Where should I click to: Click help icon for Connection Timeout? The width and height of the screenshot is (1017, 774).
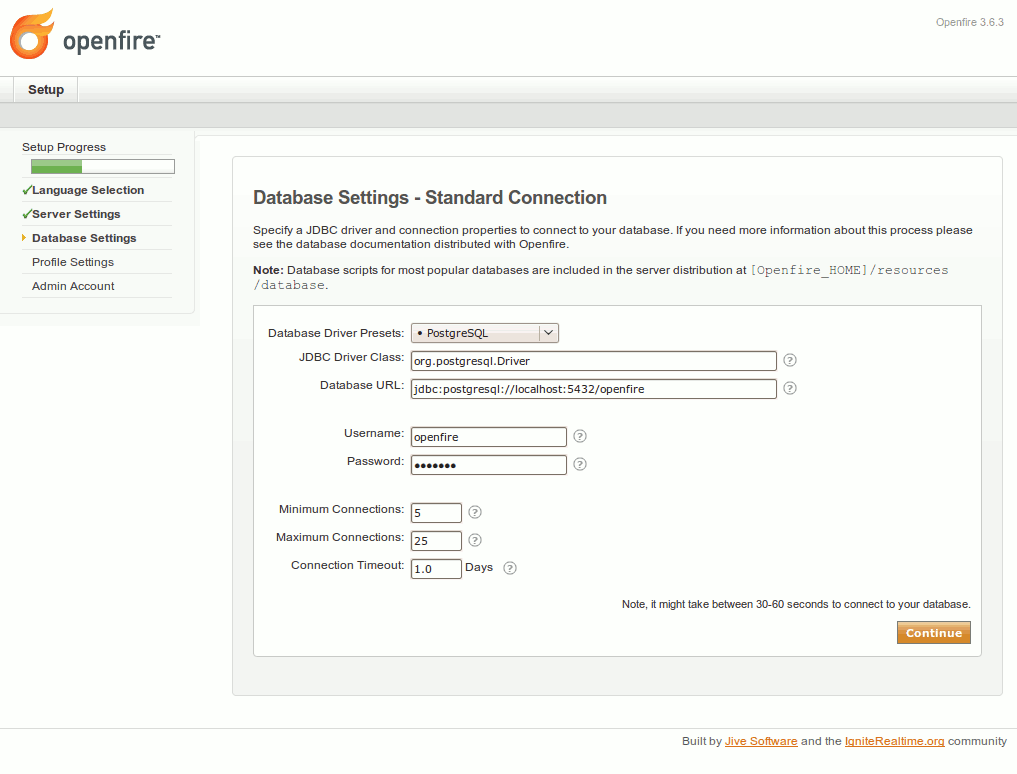[x=510, y=568]
